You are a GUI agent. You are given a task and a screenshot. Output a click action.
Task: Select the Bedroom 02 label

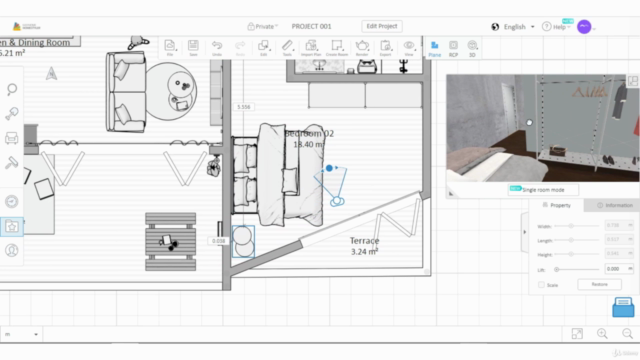tap(309, 133)
